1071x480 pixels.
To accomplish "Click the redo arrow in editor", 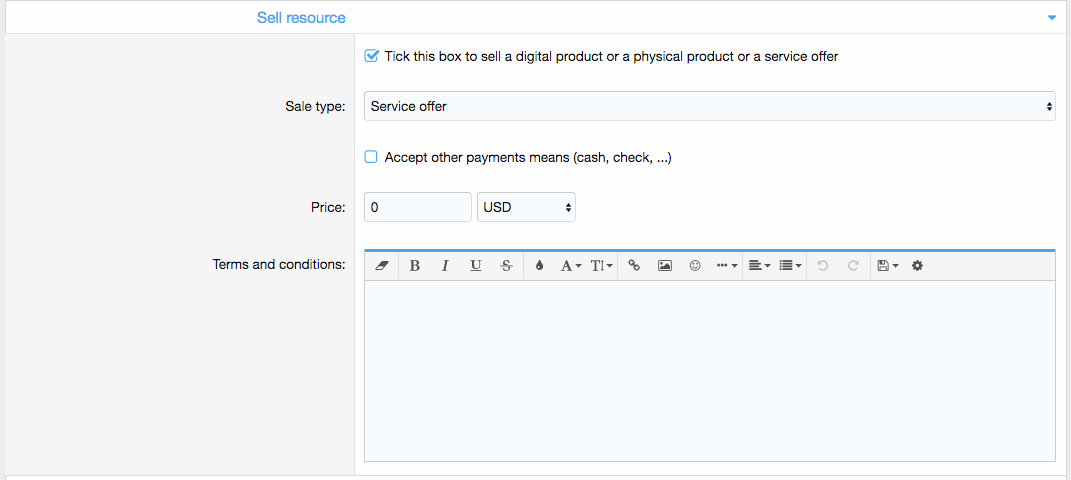I will point(853,266).
